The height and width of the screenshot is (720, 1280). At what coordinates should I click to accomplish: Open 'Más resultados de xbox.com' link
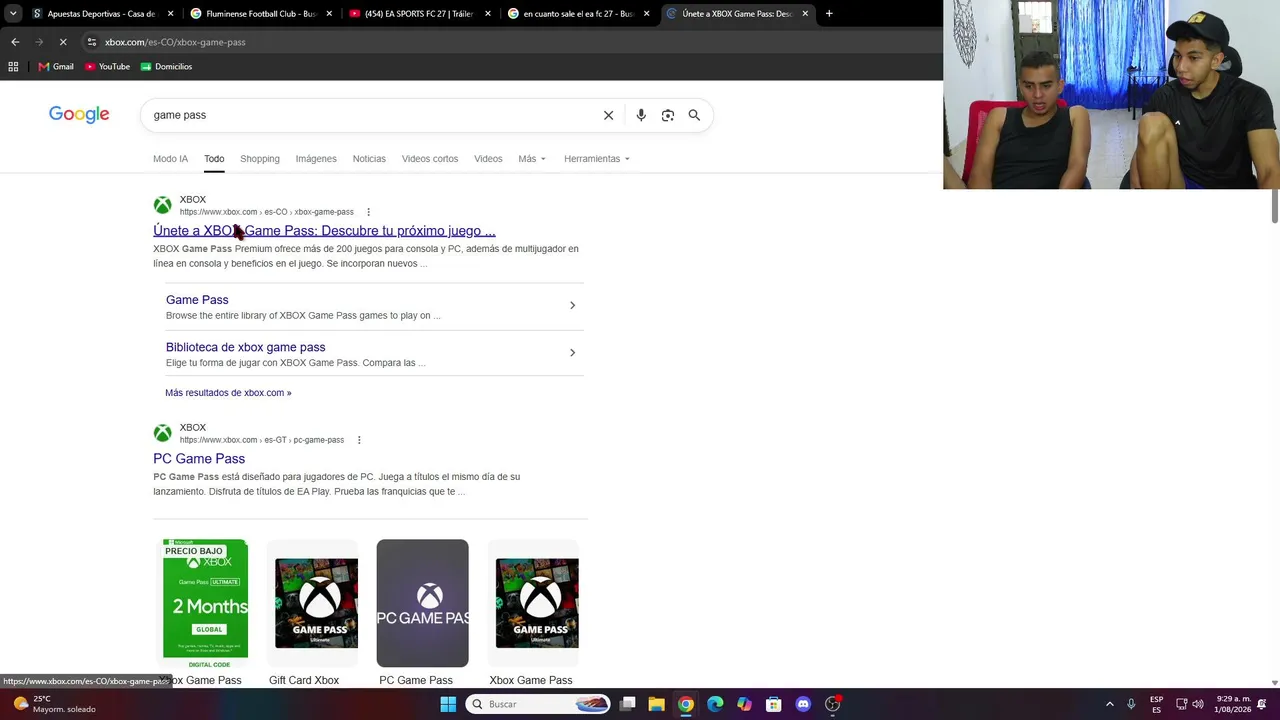[x=228, y=393]
